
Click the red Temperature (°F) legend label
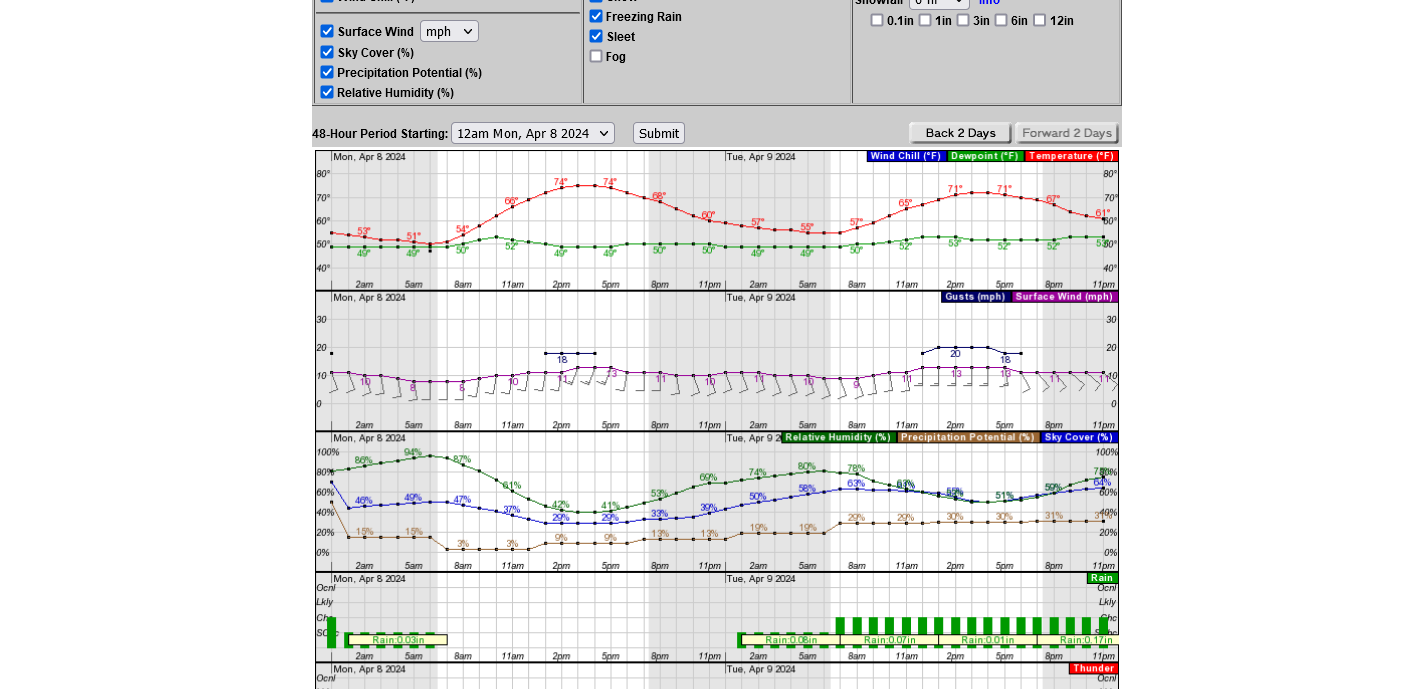tap(1071, 156)
